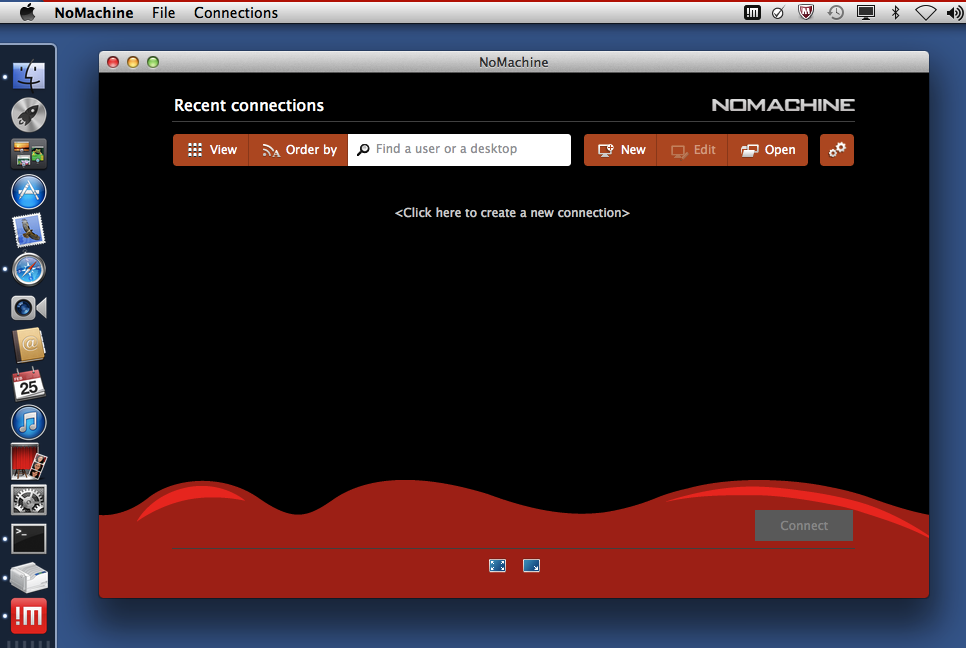Screen dimensions: 966x648
Task: Launch Safari from the Dock
Action: tap(28, 269)
